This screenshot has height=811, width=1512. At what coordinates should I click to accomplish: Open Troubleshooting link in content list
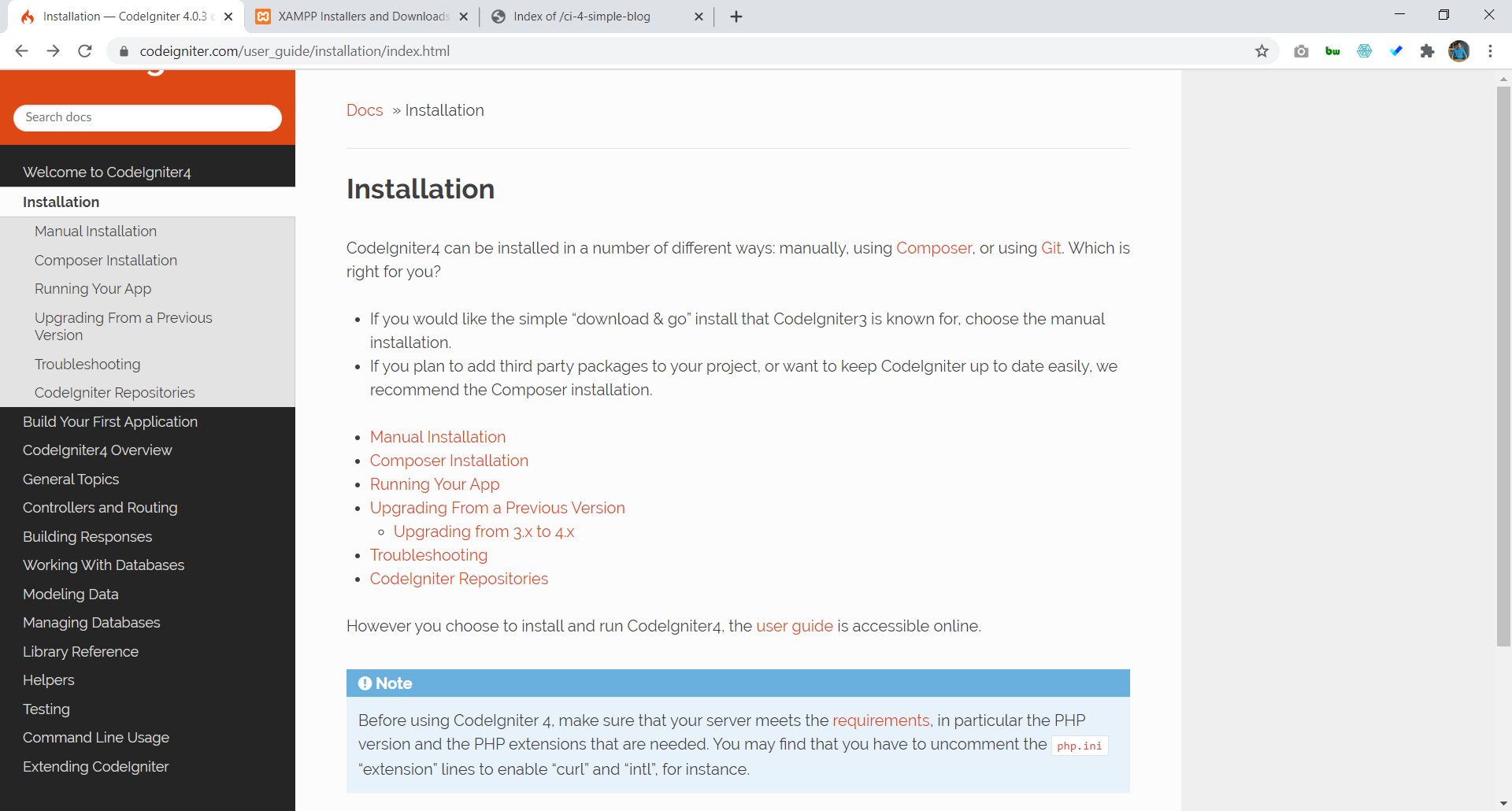pyautogui.click(x=428, y=555)
